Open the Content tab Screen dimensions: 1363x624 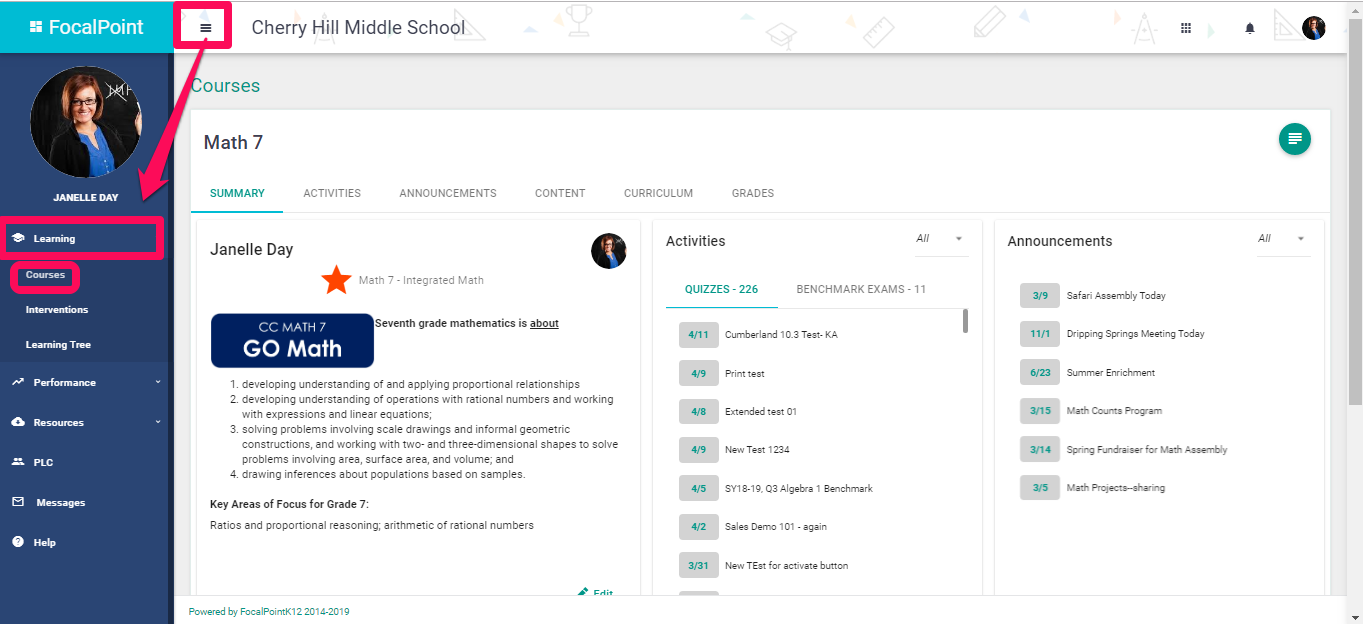tap(560, 193)
